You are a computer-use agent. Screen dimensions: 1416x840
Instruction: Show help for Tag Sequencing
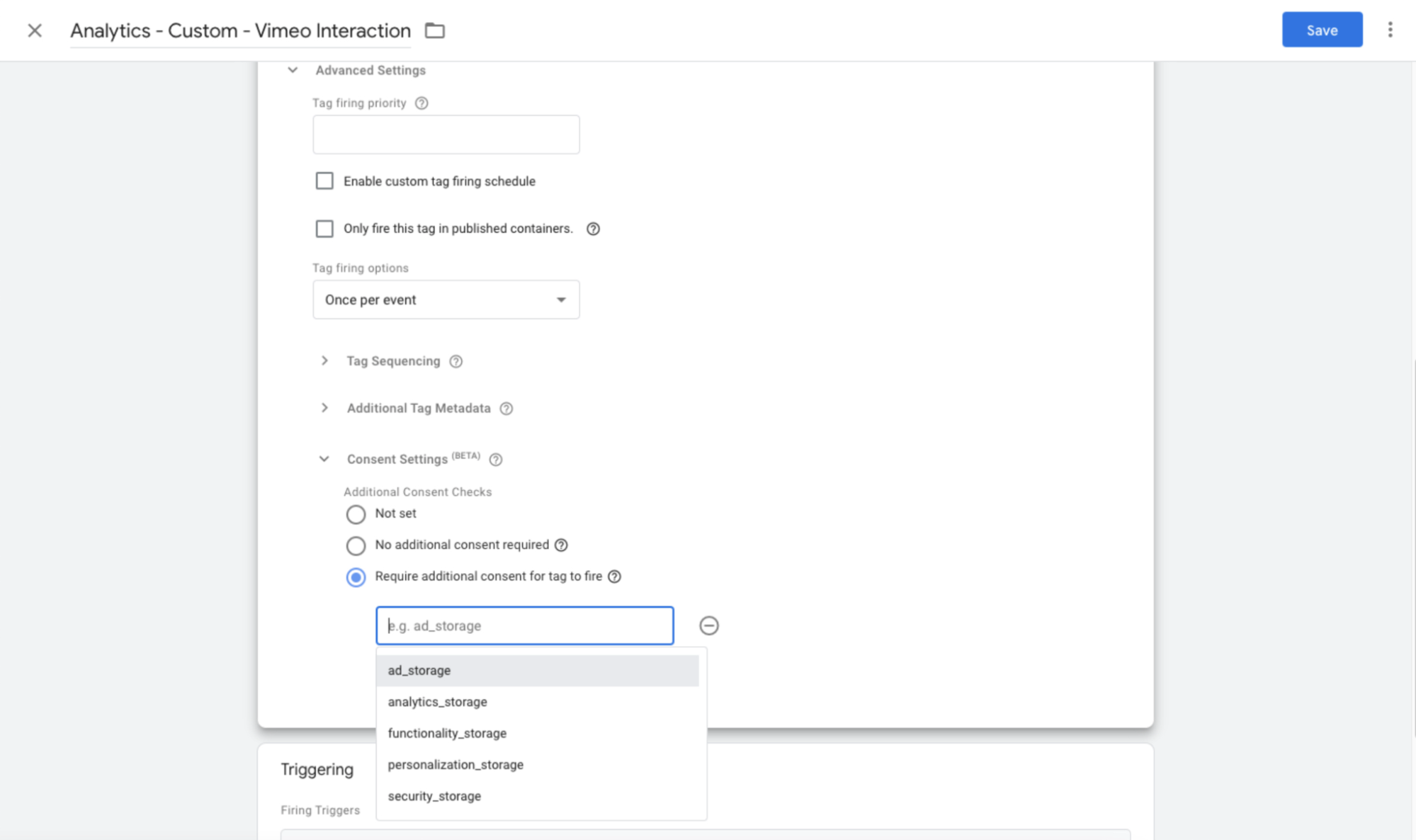456,361
